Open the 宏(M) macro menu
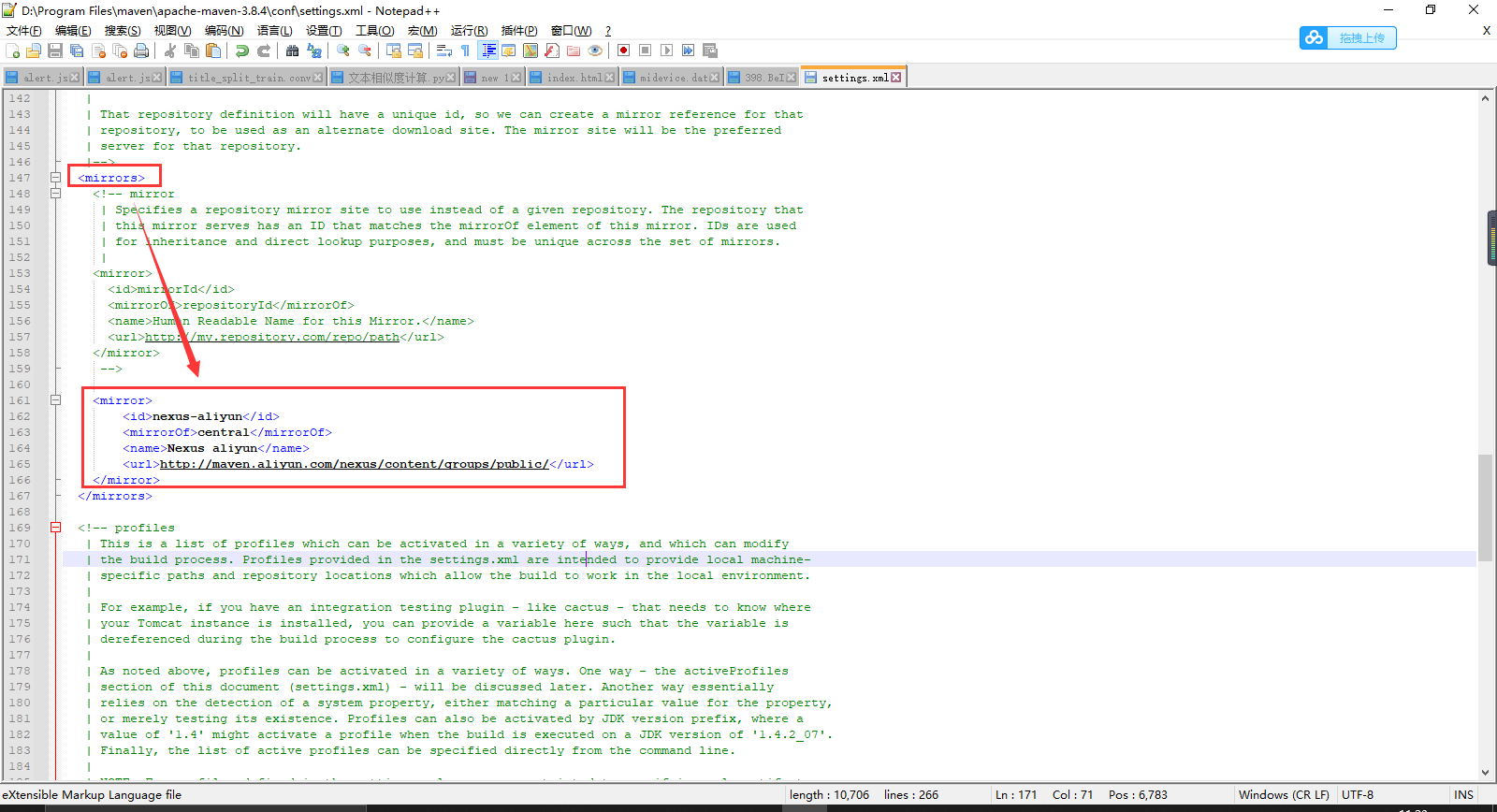1497x812 pixels. tap(423, 31)
